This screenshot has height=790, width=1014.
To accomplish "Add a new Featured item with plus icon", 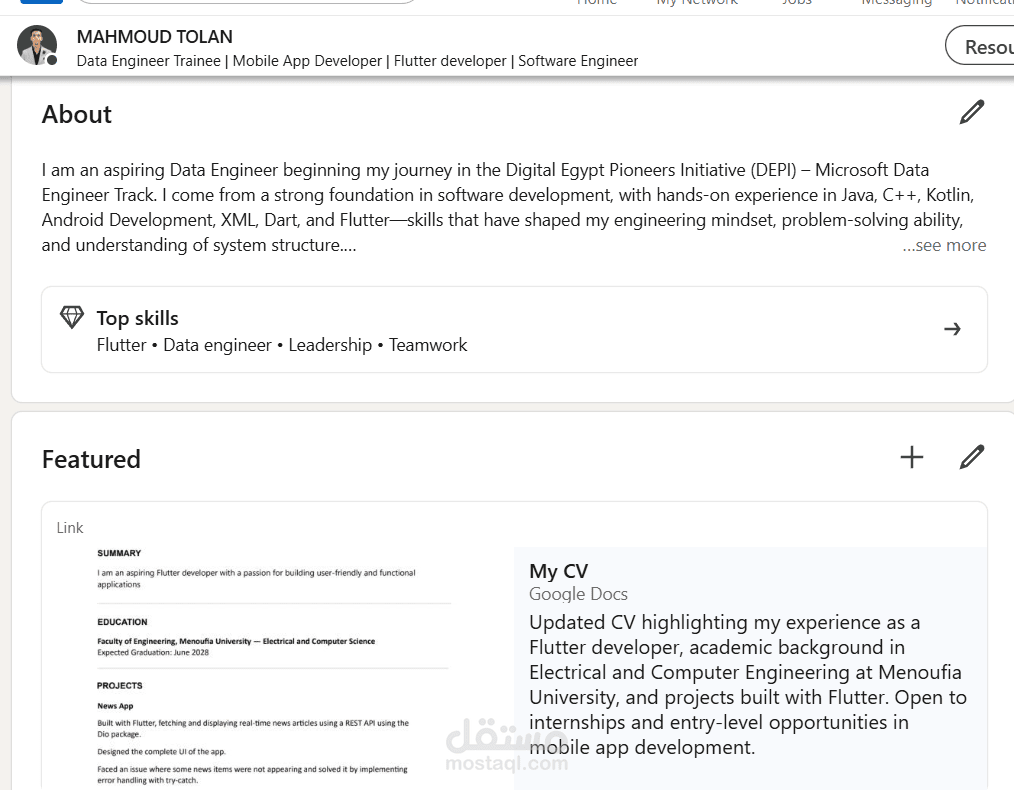I will tap(912, 457).
